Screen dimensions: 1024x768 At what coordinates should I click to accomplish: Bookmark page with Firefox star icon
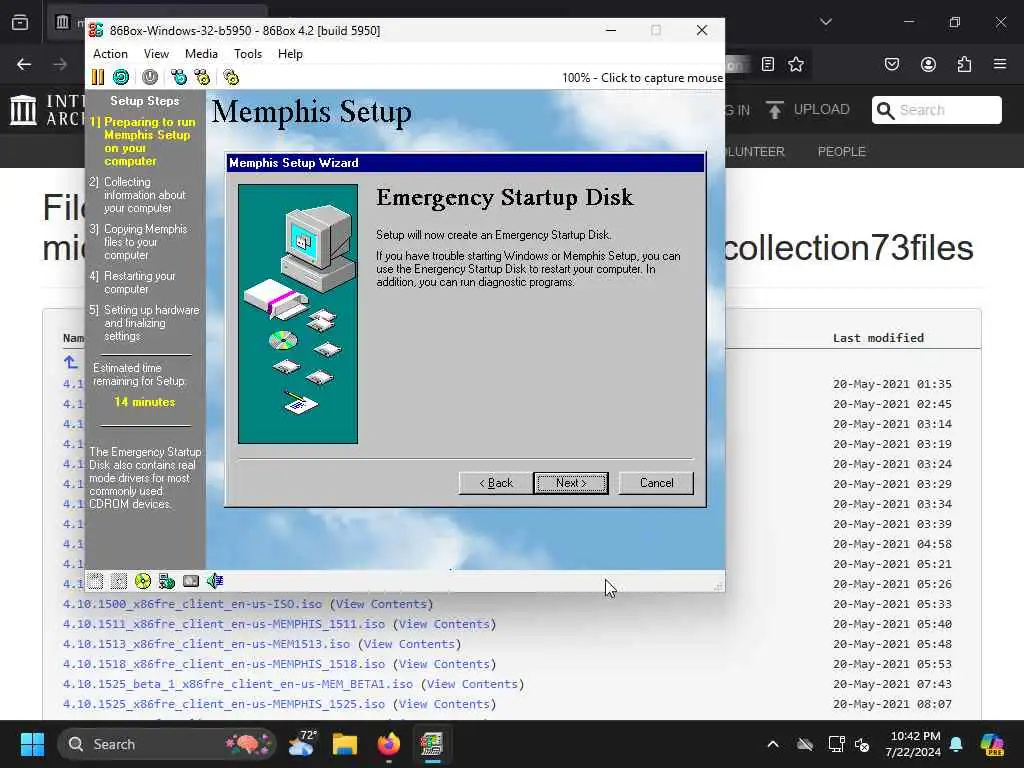point(795,64)
